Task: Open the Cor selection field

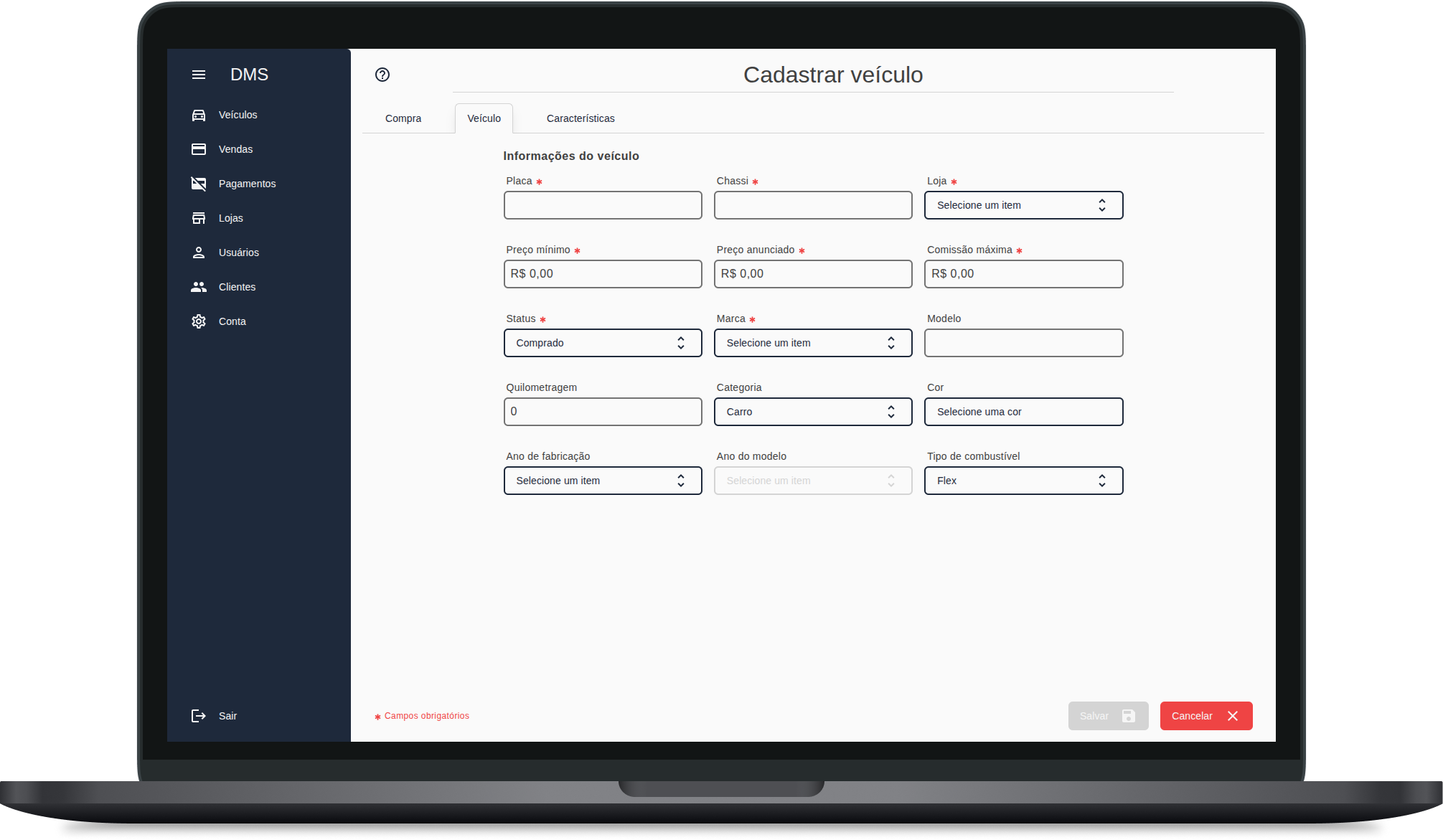Action: point(1023,412)
